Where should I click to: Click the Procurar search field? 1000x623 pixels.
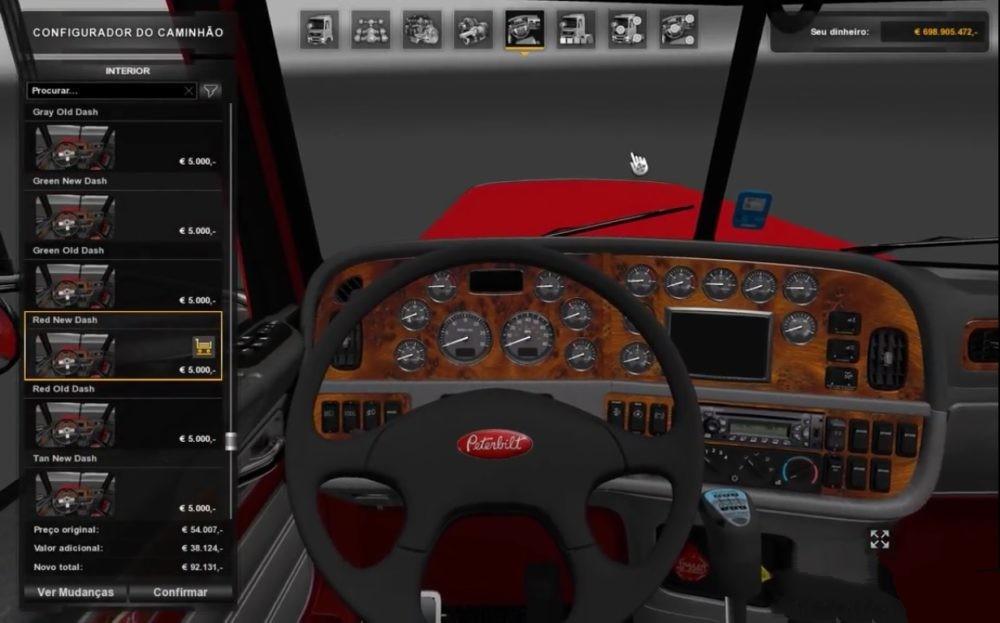click(105, 91)
